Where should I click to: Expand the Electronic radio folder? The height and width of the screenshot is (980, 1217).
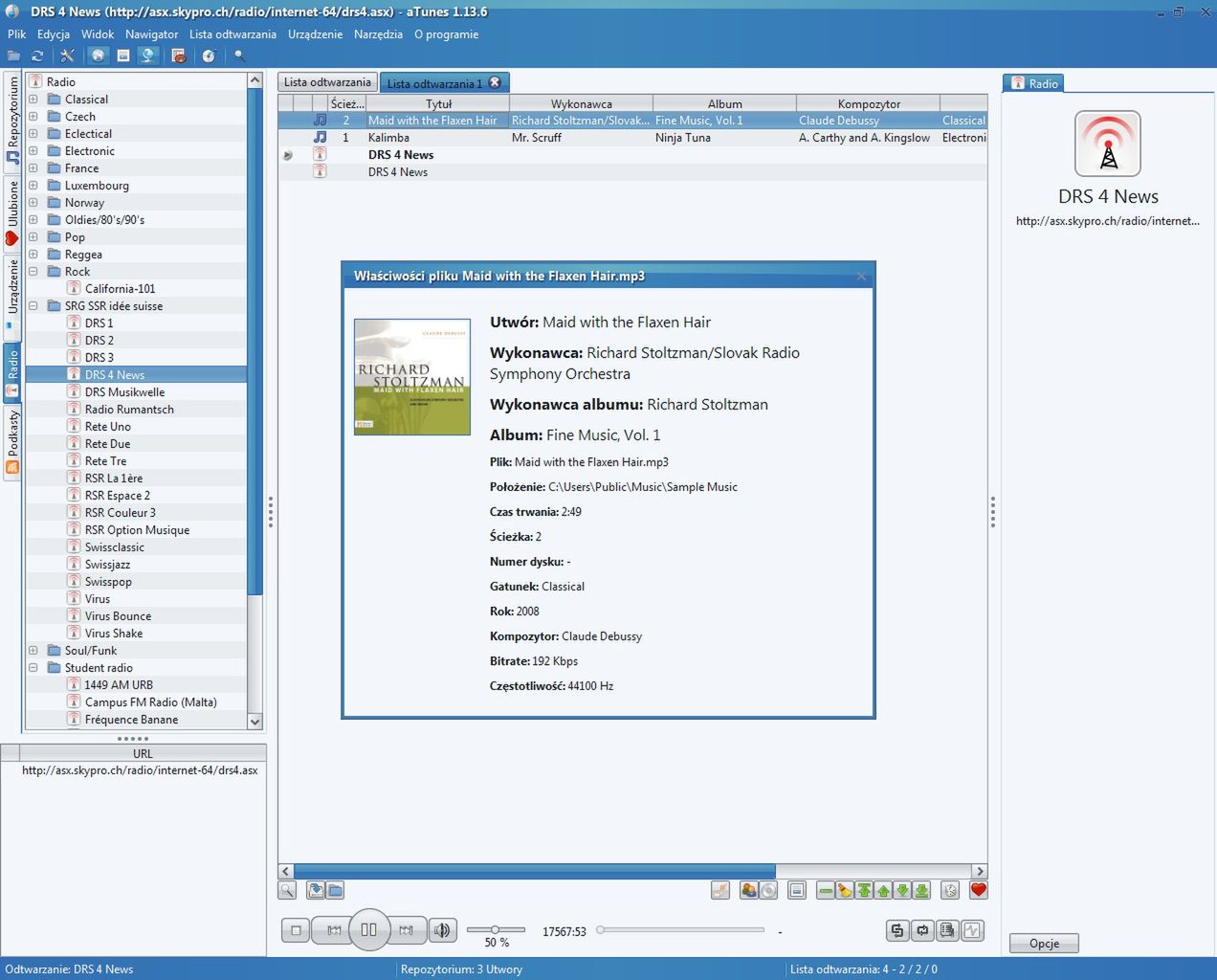tap(33, 151)
